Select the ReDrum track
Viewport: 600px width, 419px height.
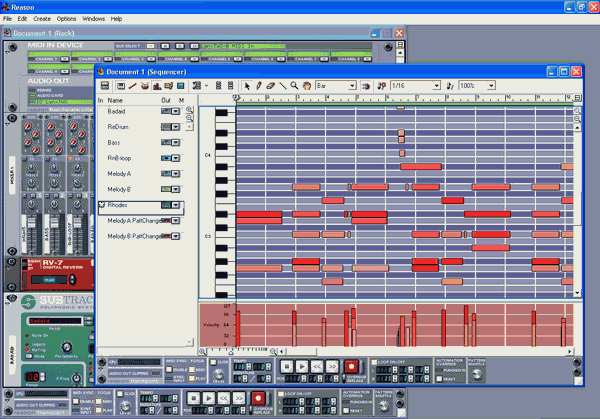click(119, 127)
